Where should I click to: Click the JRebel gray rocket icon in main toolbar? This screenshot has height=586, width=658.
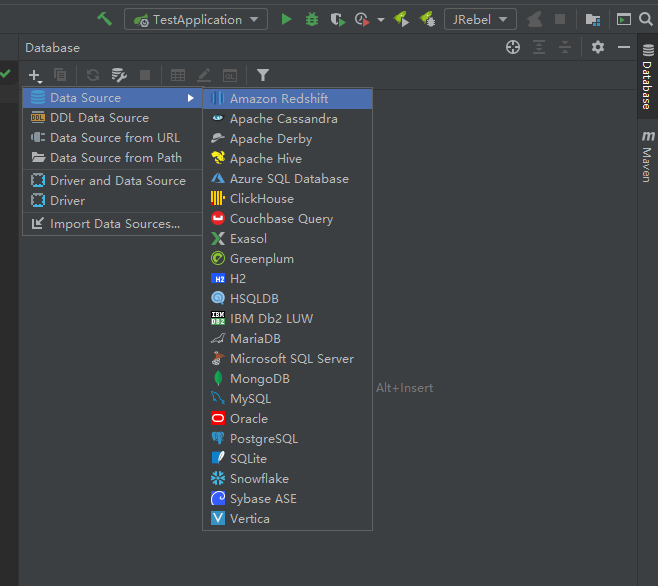535,19
